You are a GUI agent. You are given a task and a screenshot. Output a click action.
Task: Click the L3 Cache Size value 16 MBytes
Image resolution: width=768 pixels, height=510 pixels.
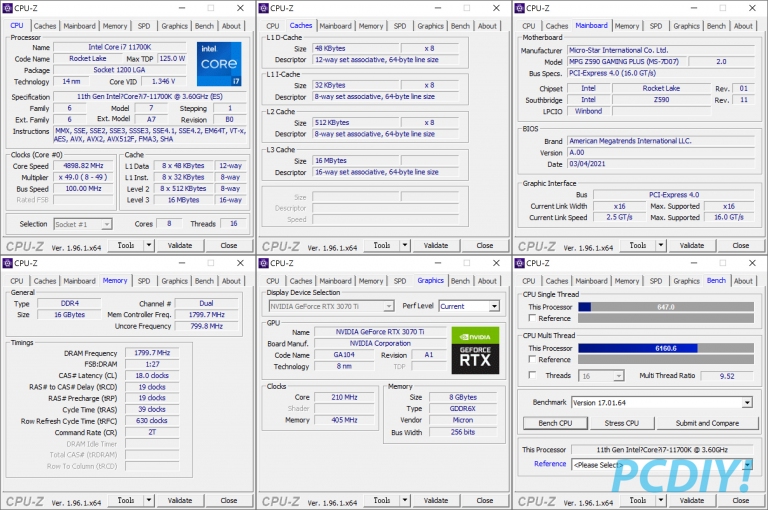point(356,161)
